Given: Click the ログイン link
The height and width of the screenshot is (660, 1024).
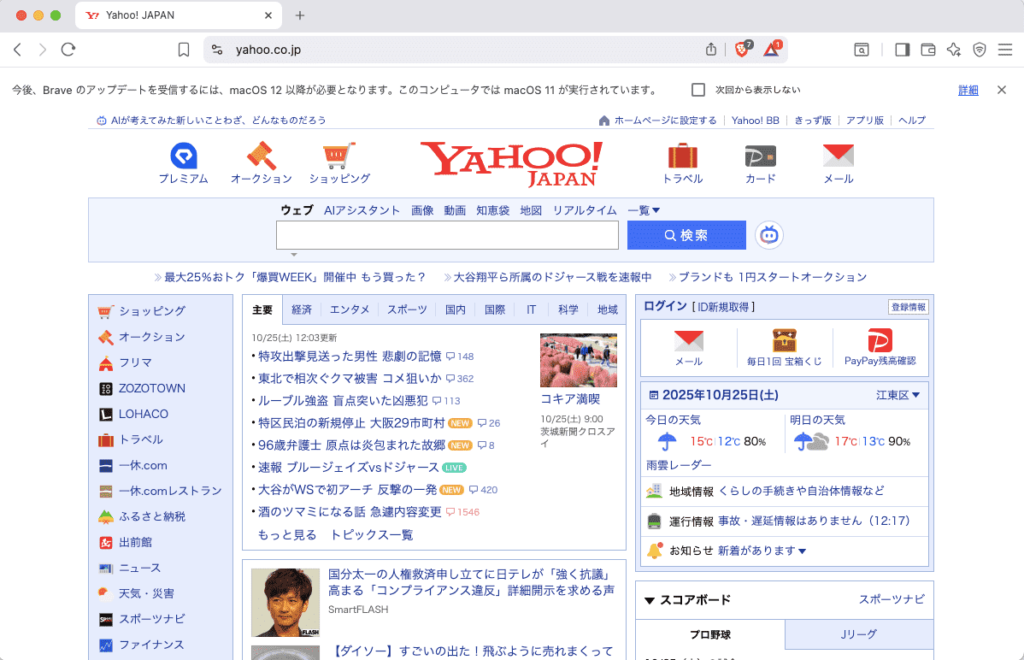Looking at the screenshot, I should pyautogui.click(x=665, y=306).
